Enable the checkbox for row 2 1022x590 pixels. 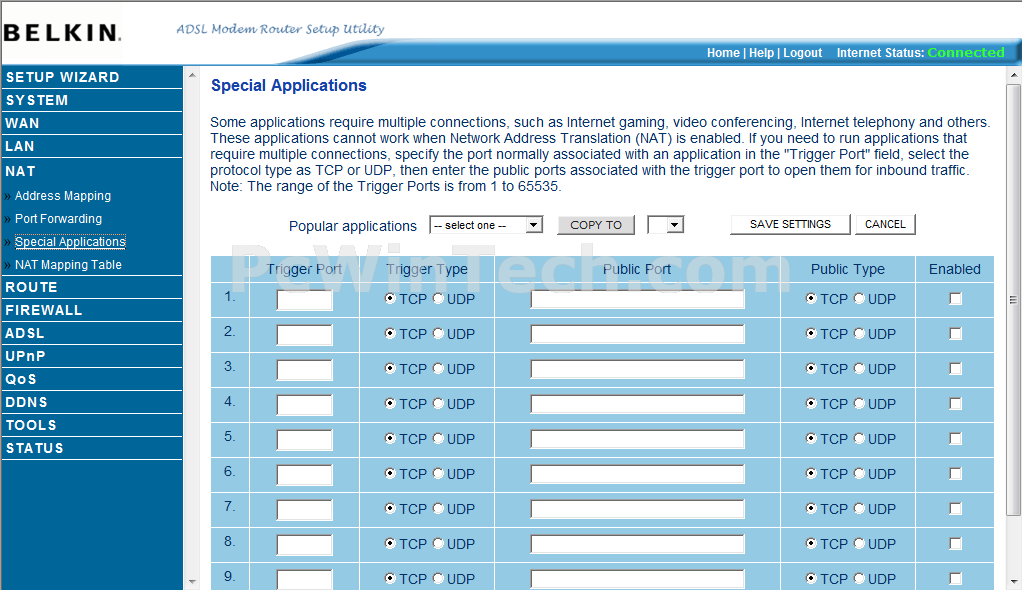(x=956, y=334)
